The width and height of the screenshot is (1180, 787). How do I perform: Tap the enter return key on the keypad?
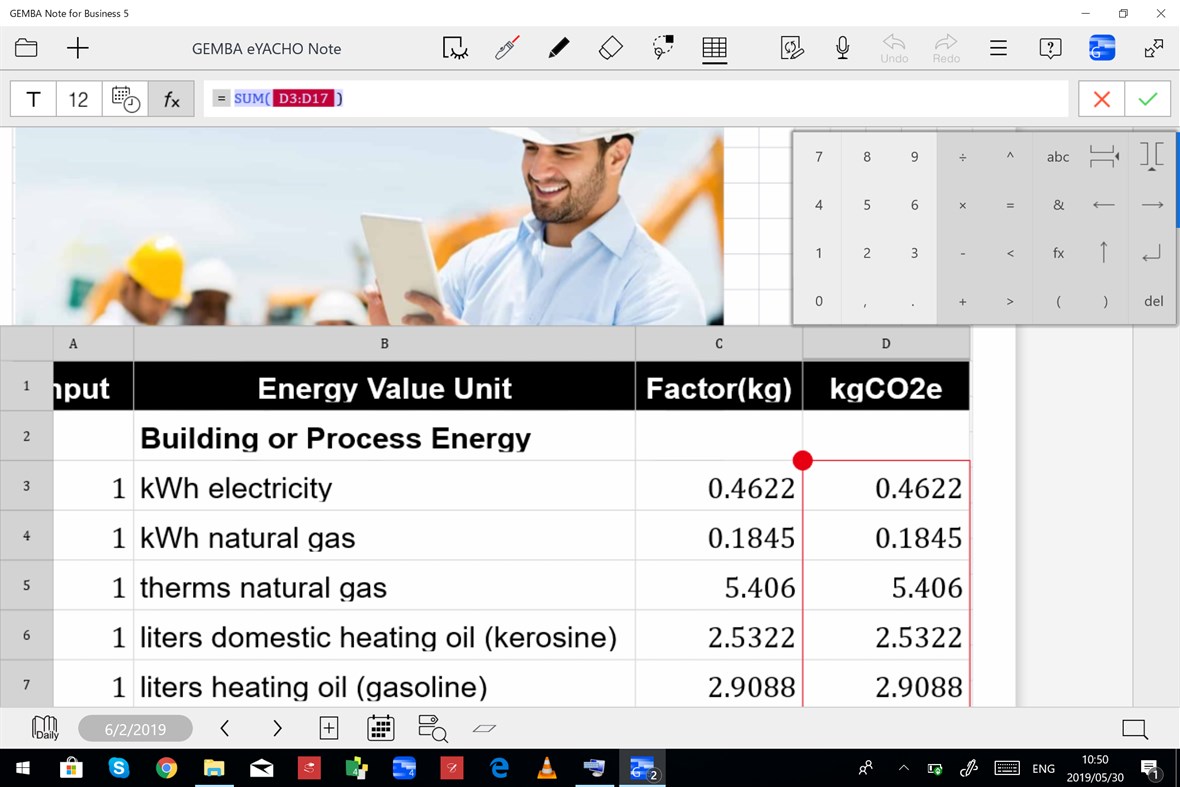click(x=1152, y=254)
